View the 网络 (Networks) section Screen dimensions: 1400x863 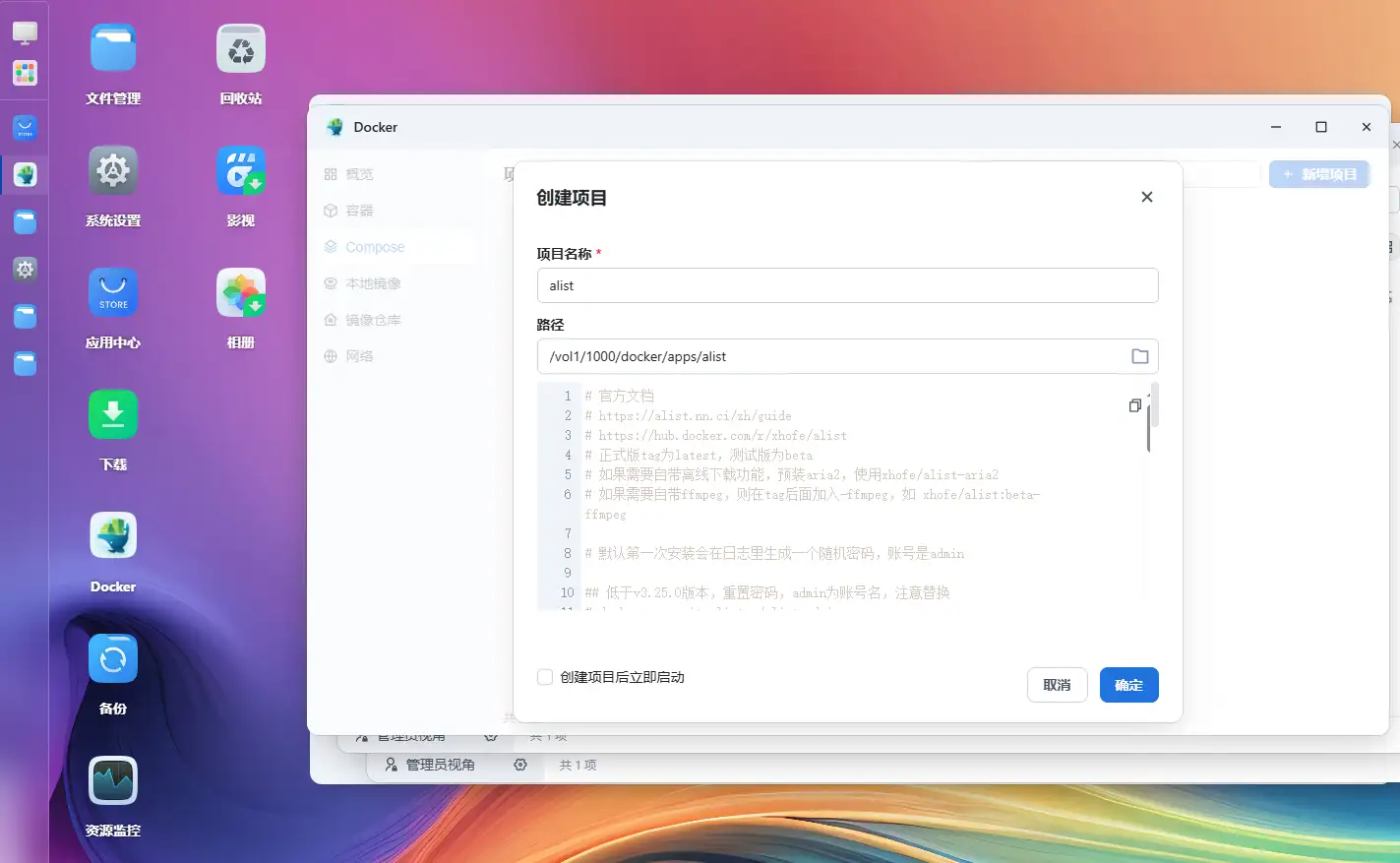click(358, 355)
